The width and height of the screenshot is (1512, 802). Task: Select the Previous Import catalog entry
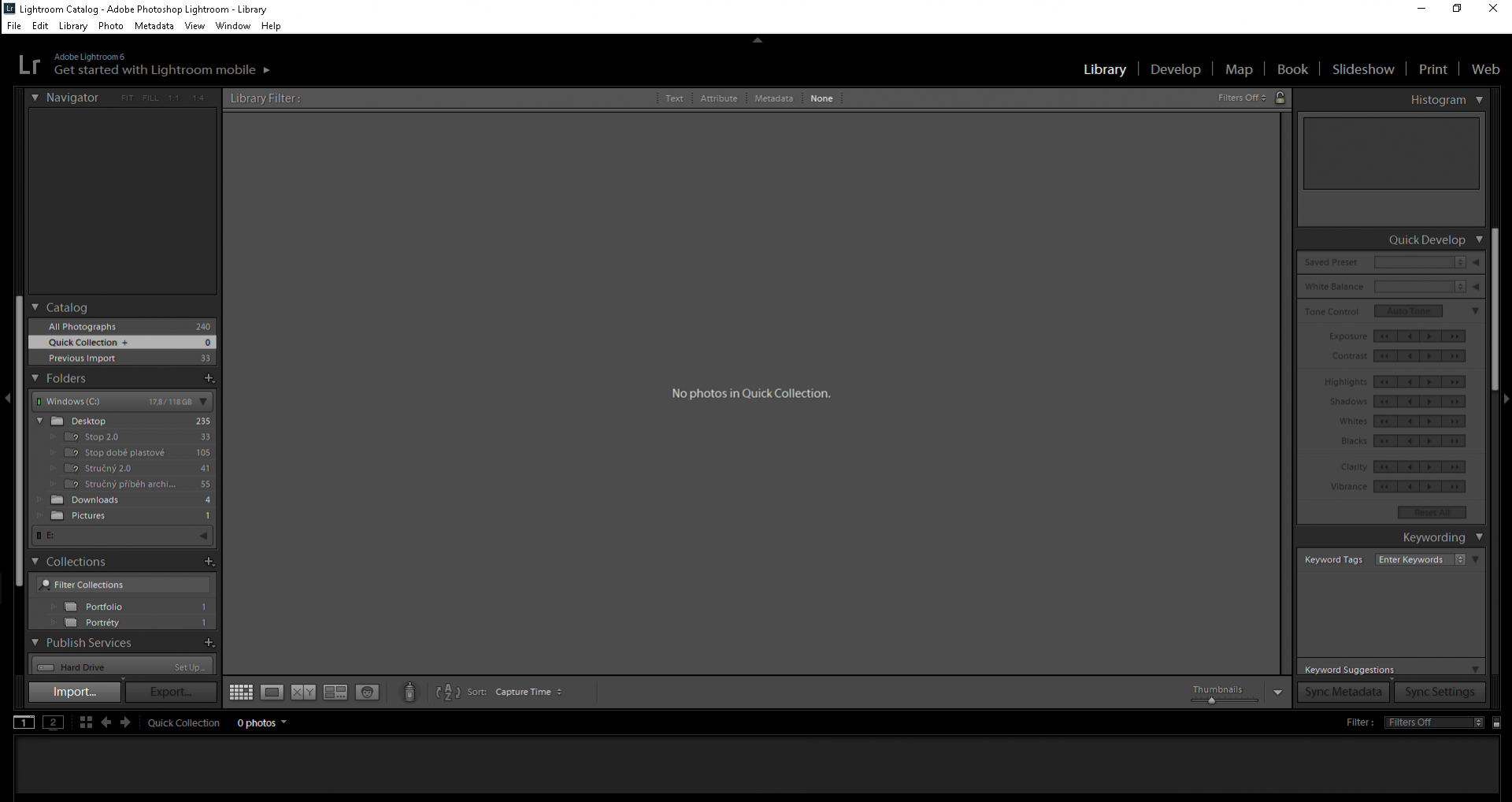[x=122, y=358]
